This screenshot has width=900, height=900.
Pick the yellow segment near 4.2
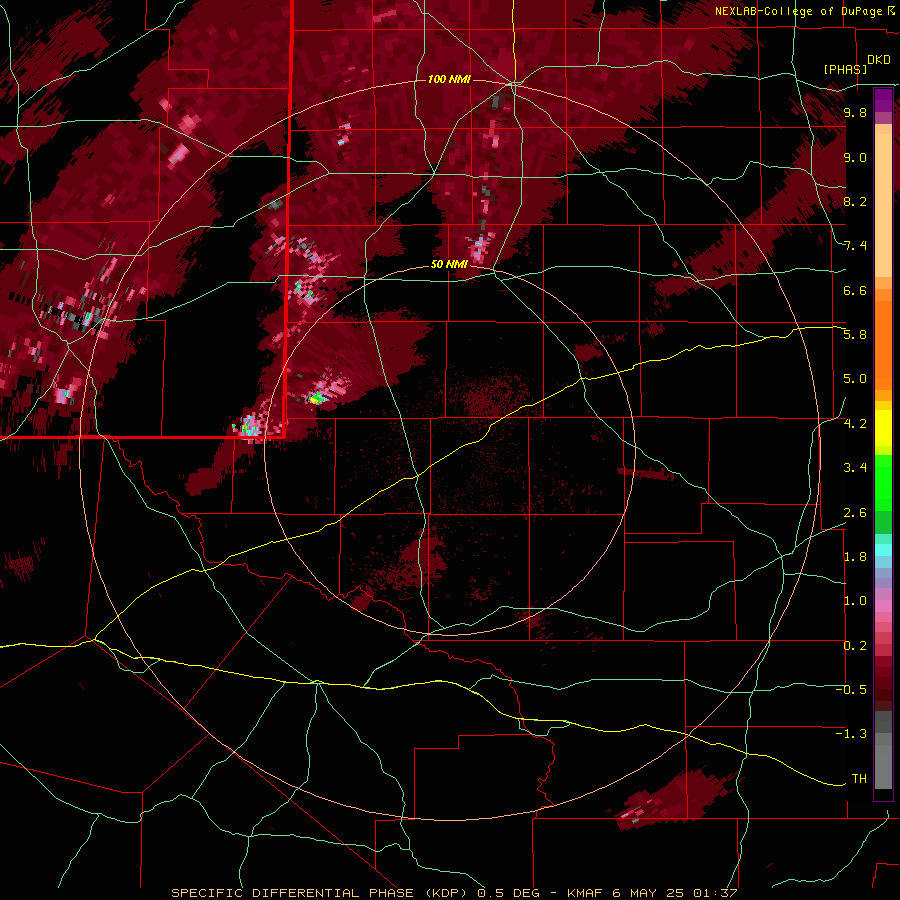(x=883, y=428)
